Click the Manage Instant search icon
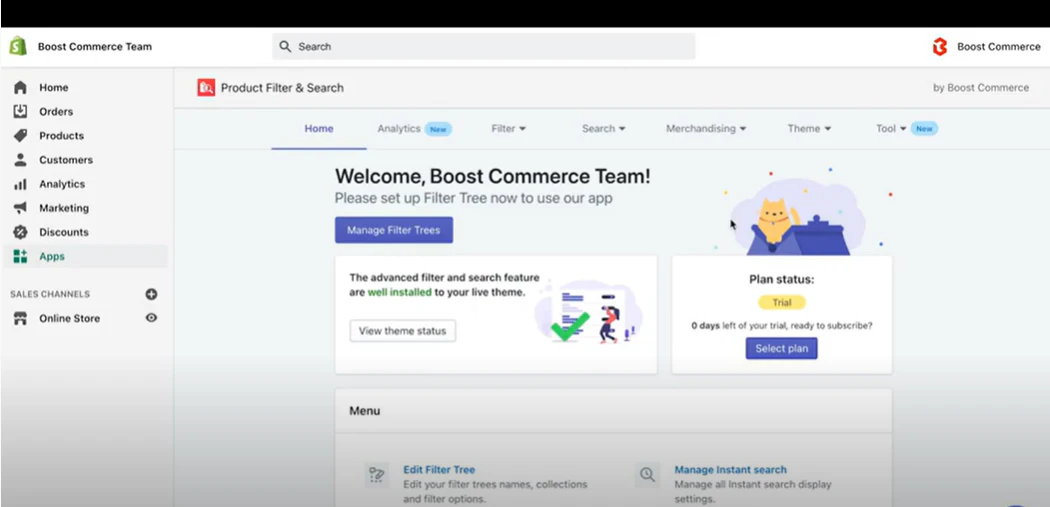The image size is (1050, 507). 647,474
